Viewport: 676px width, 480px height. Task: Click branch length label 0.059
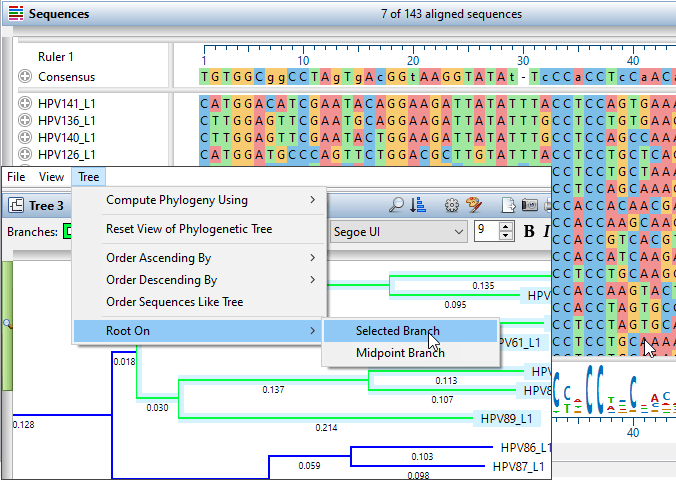tap(309, 466)
